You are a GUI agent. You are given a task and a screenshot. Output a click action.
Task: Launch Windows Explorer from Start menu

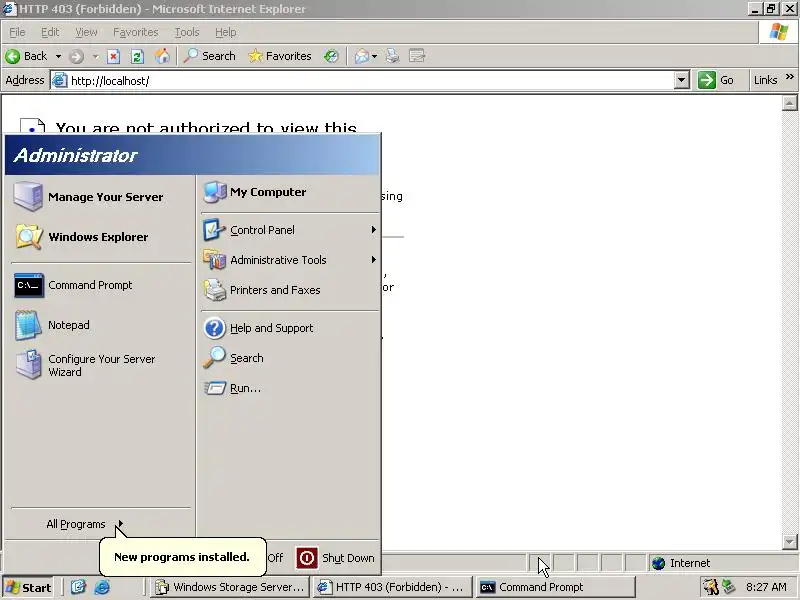(x=100, y=237)
